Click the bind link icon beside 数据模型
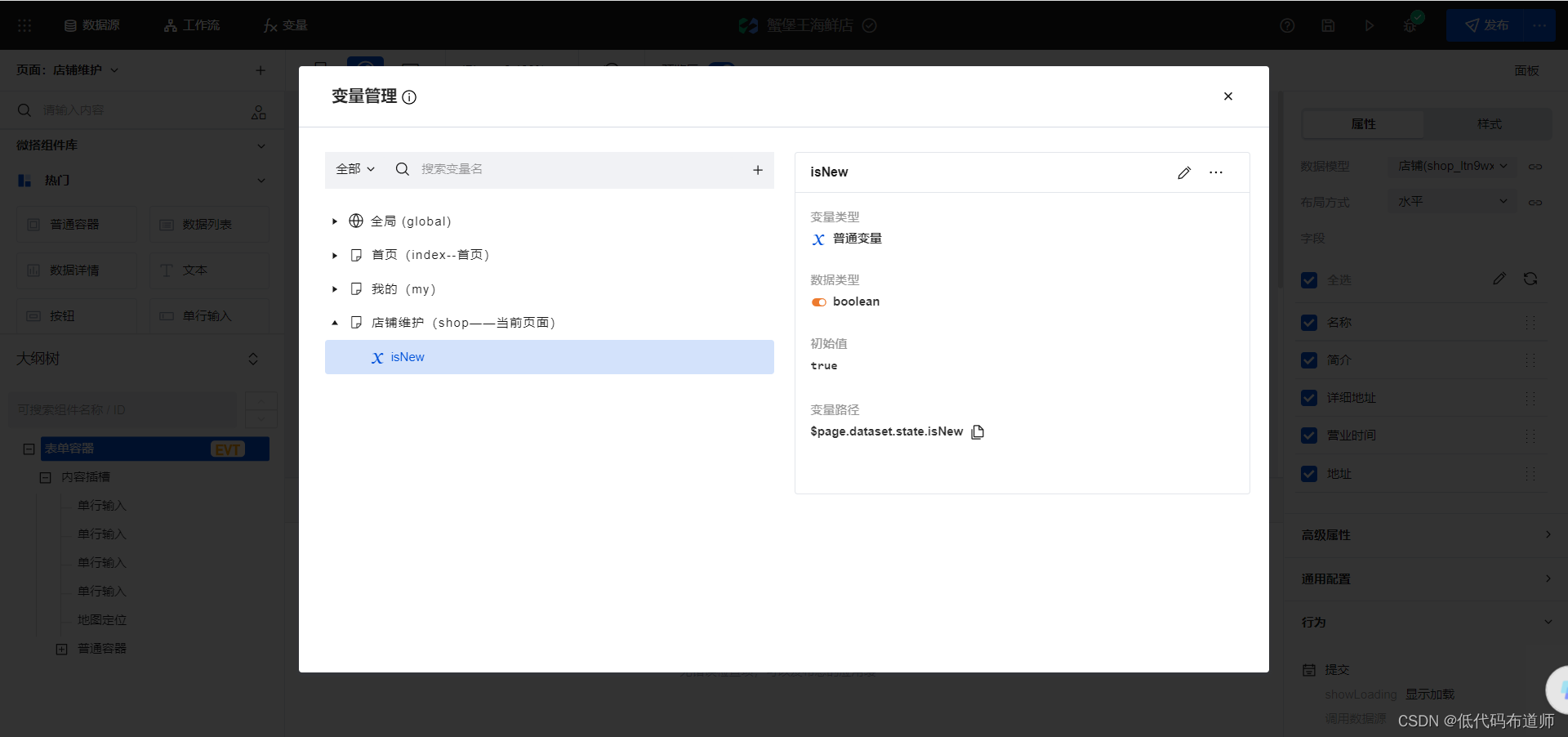The image size is (1568, 737). 1535,167
